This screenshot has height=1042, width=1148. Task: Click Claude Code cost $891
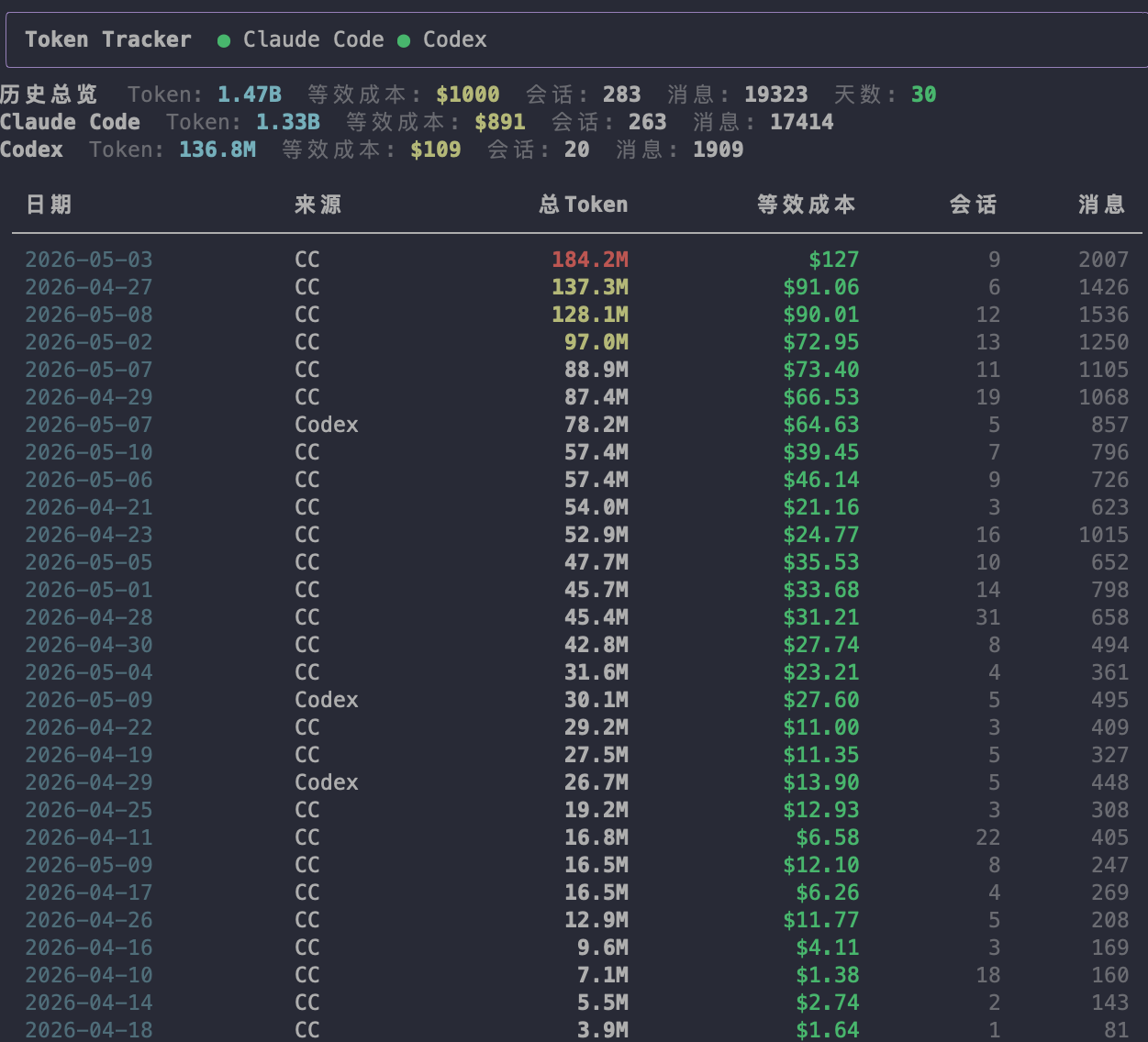500,122
